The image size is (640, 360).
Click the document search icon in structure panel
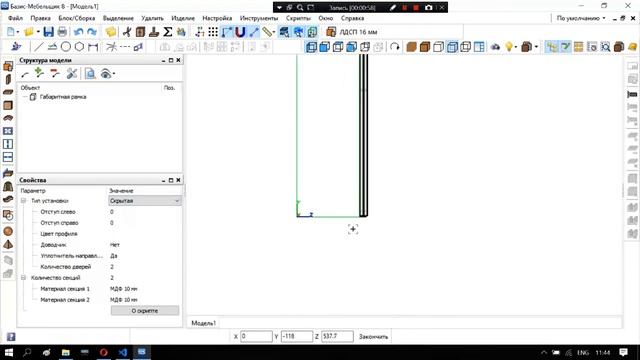pyautogui.click(x=90, y=73)
